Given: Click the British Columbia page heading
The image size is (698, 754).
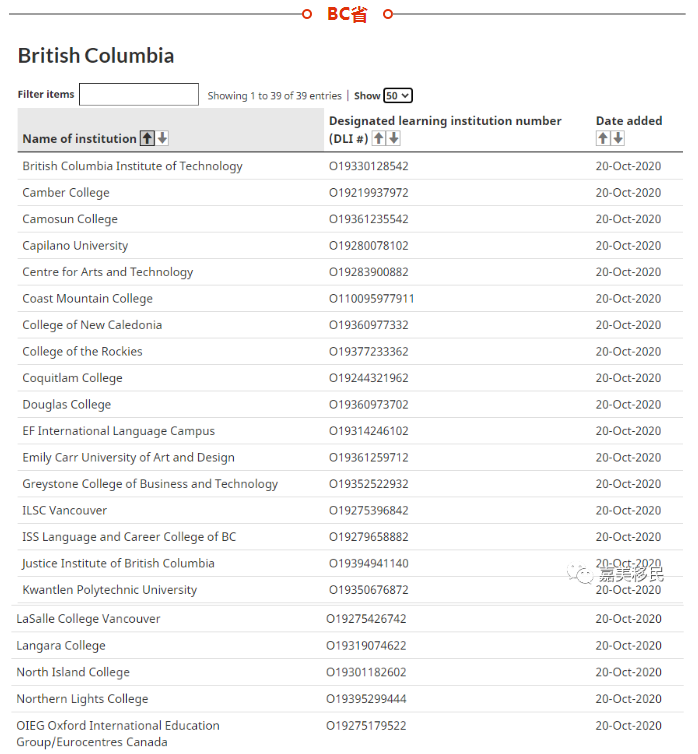Looking at the screenshot, I should click(96, 56).
